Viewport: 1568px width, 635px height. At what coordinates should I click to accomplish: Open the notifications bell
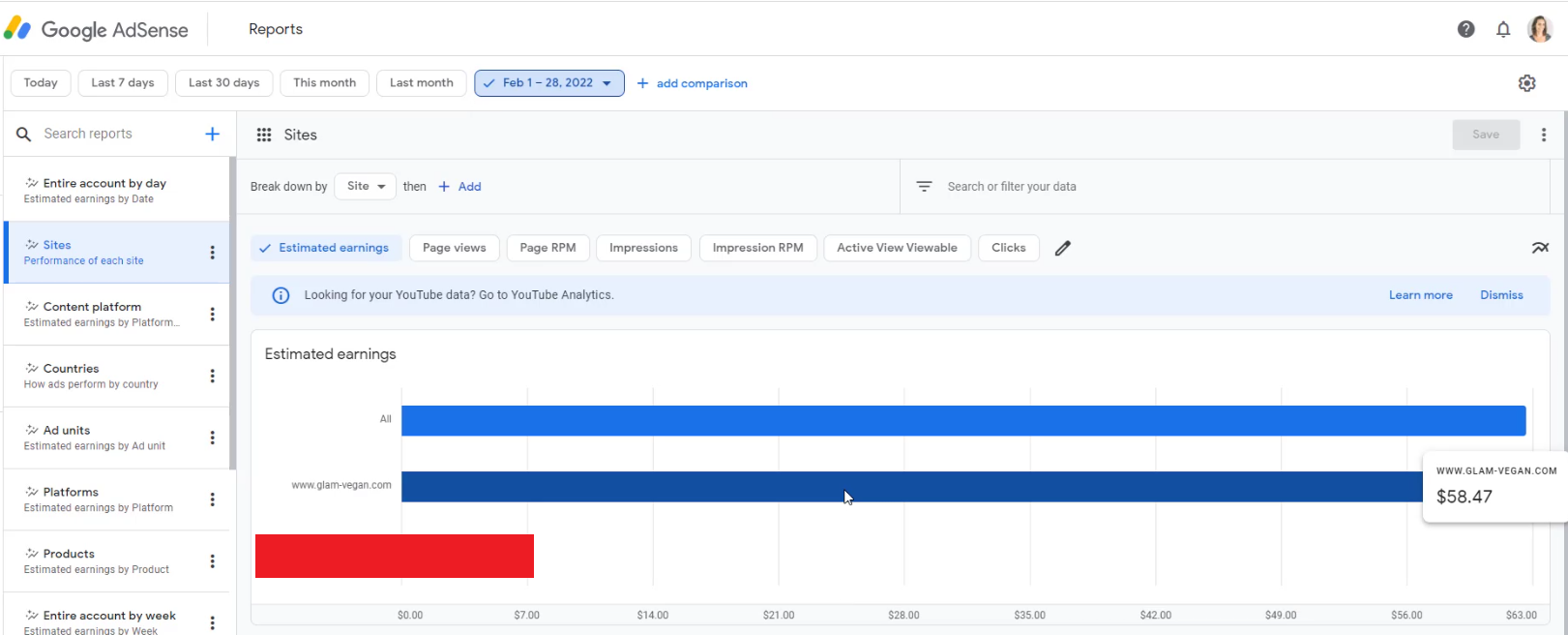tap(1503, 29)
